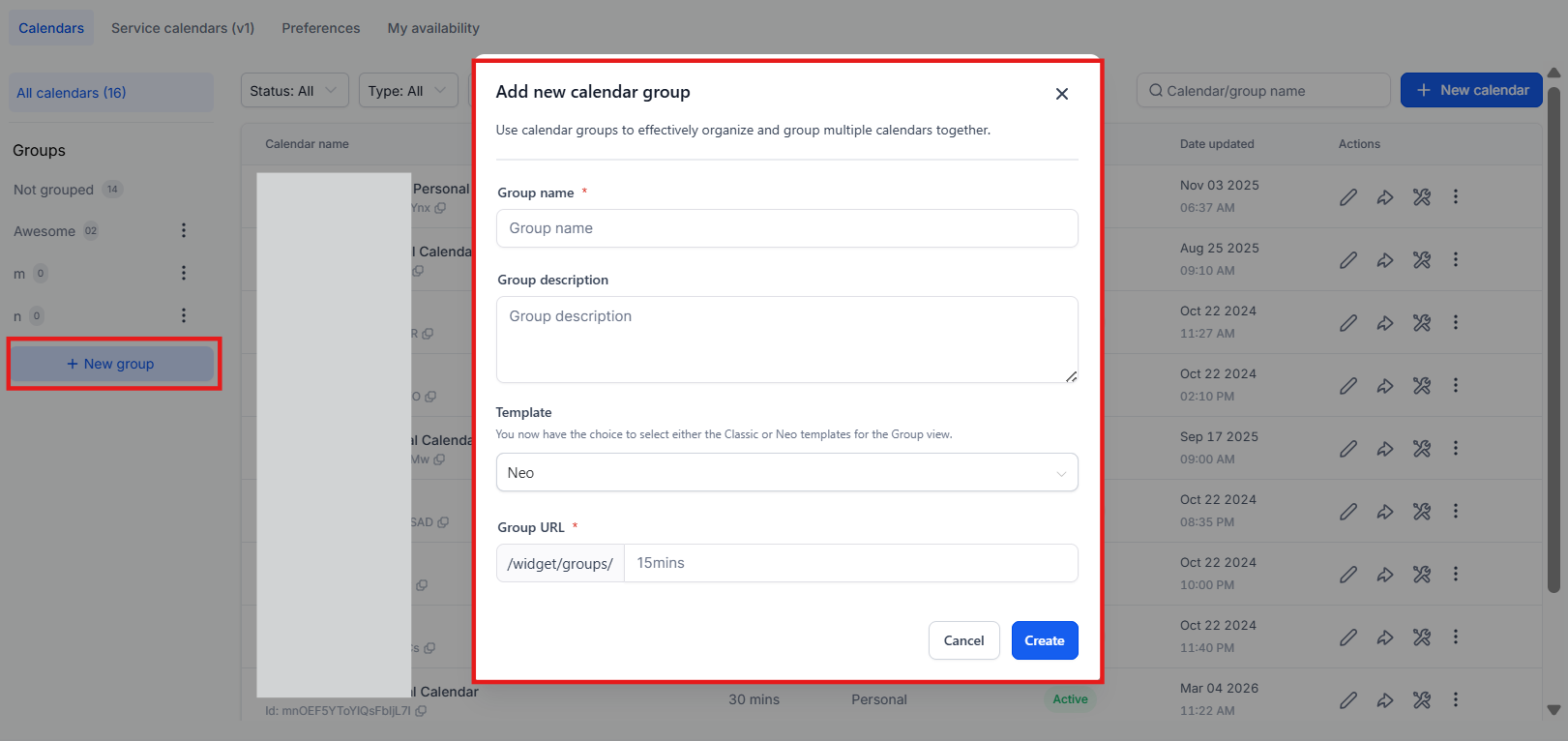Expand the Neo template dropdown
Image resolution: width=1568 pixels, height=741 pixels.
pos(786,473)
